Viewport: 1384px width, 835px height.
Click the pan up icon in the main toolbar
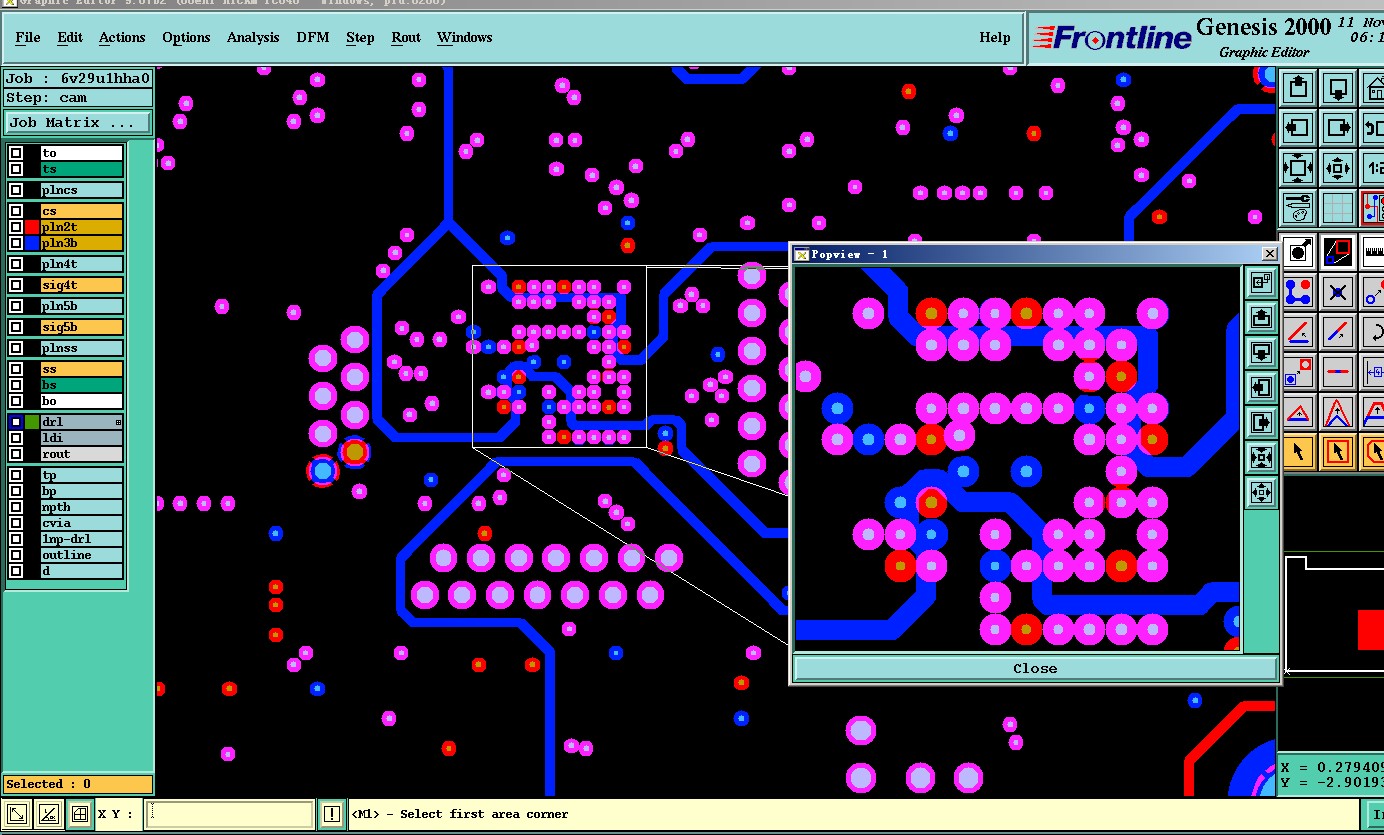pyautogui.click(x=1298, y=87)
